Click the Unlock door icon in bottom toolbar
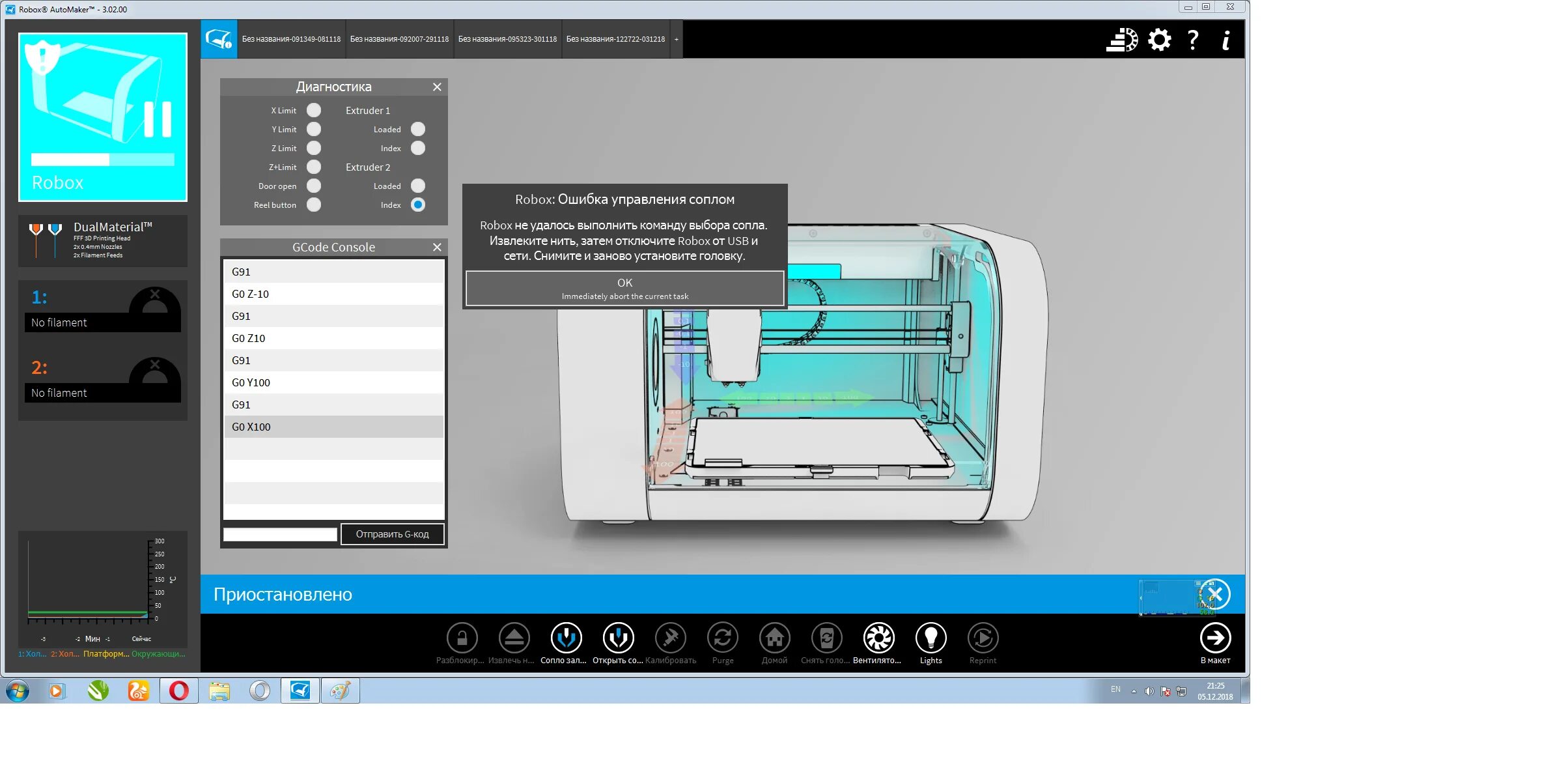 462,638
